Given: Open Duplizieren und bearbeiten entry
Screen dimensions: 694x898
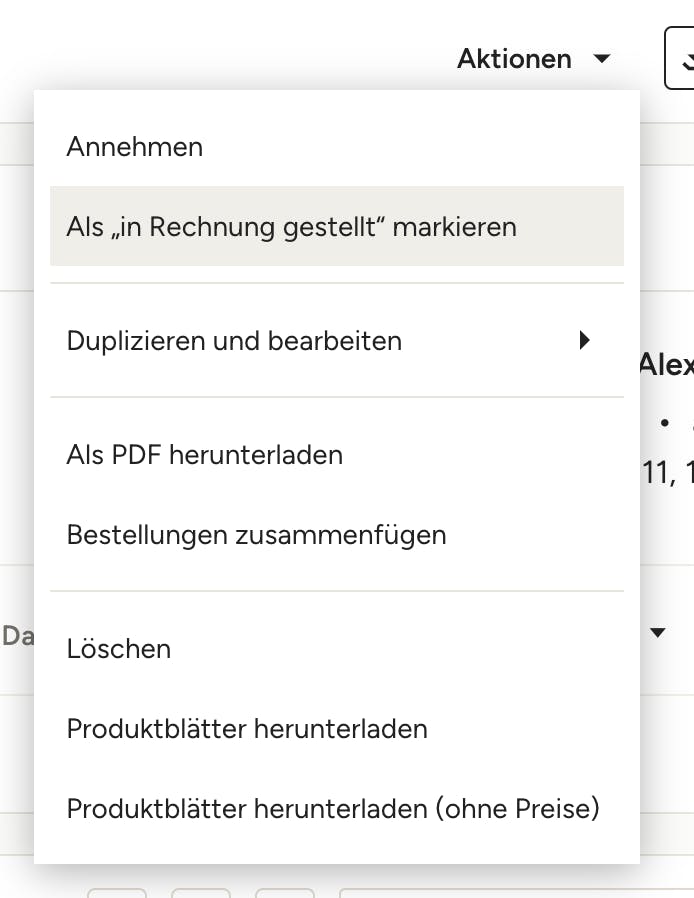Looking at the screenshot, I should click(337, 340).
